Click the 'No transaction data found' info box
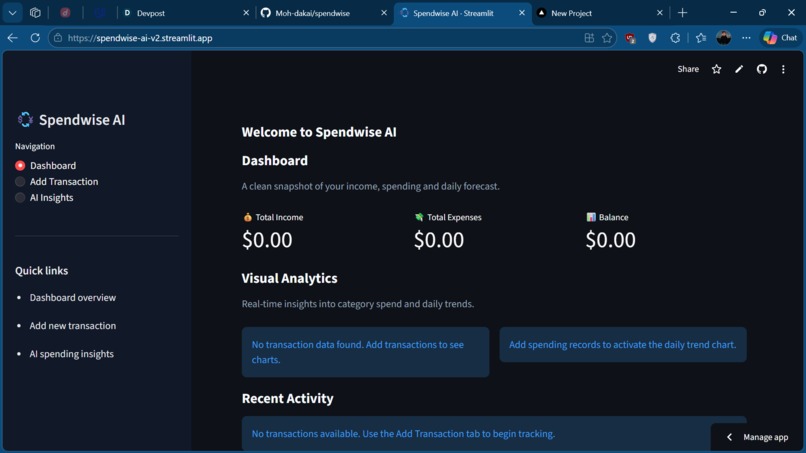The image size is (806, 453). (x=365, y=352)
